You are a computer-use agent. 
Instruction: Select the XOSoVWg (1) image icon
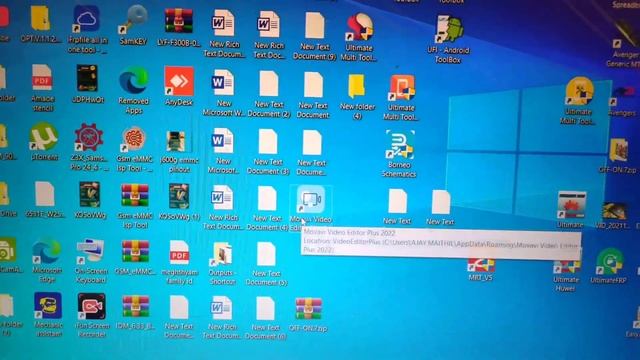pos(179,196)
